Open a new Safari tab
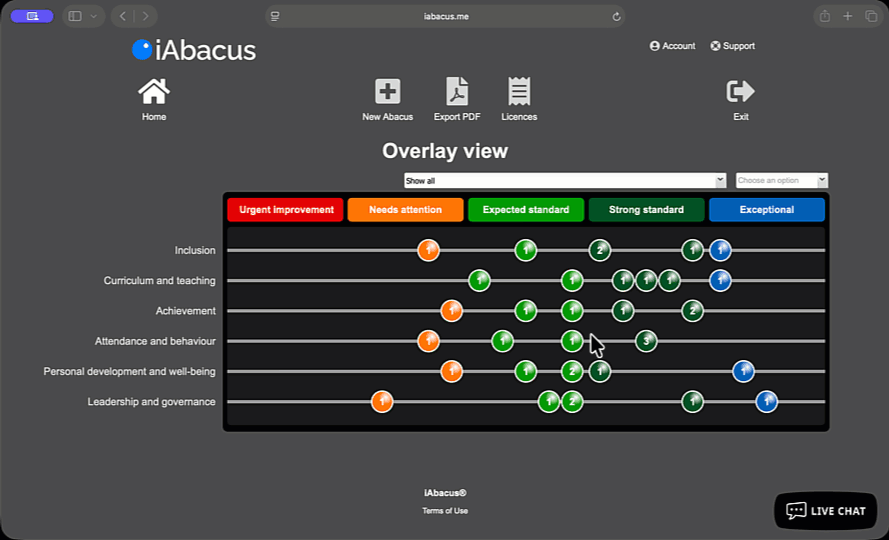889x540 pixels. pyautogui.click(x=848, y=16)
